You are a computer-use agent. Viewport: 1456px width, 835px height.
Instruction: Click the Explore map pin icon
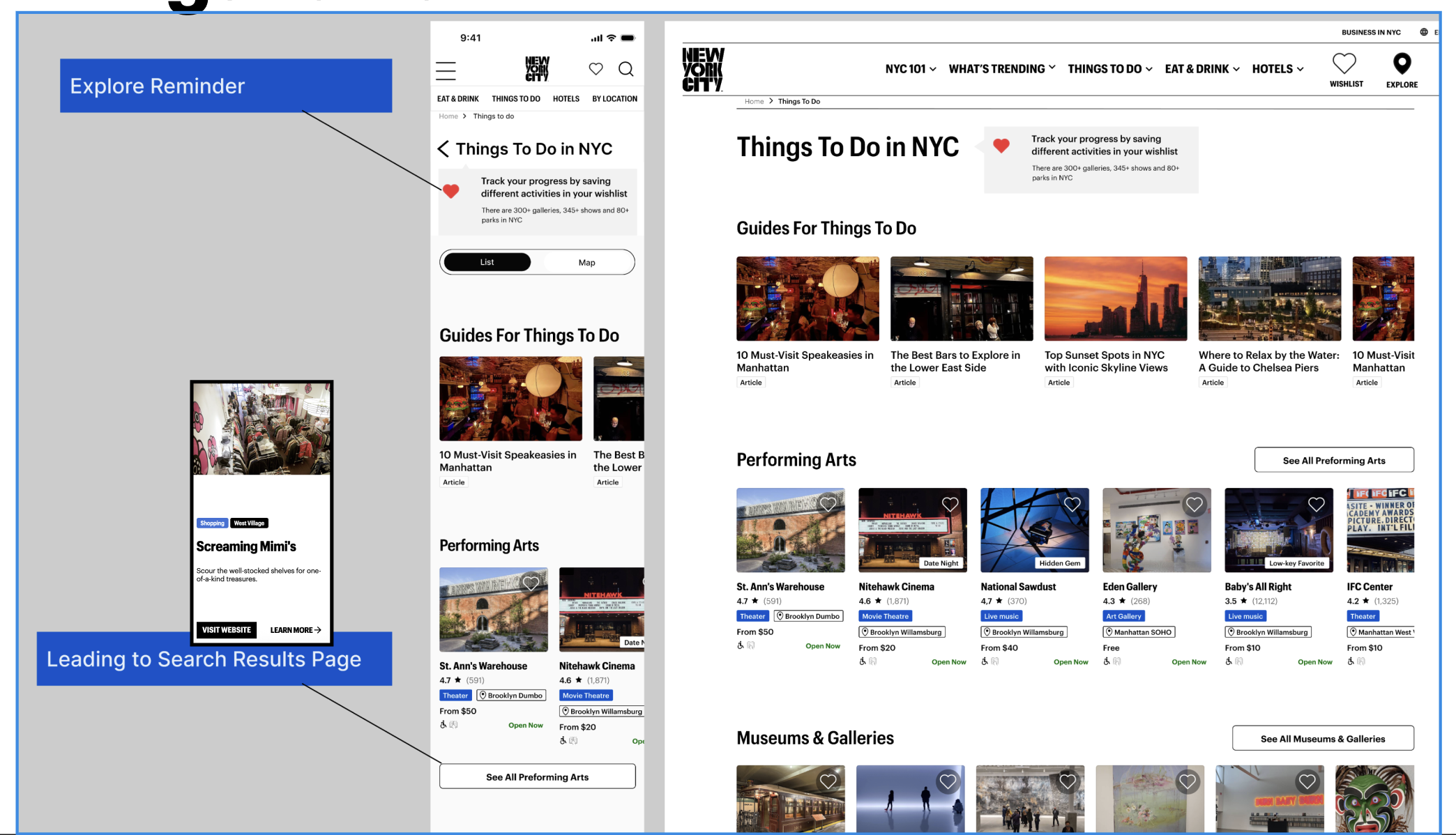click(1402, 64)
